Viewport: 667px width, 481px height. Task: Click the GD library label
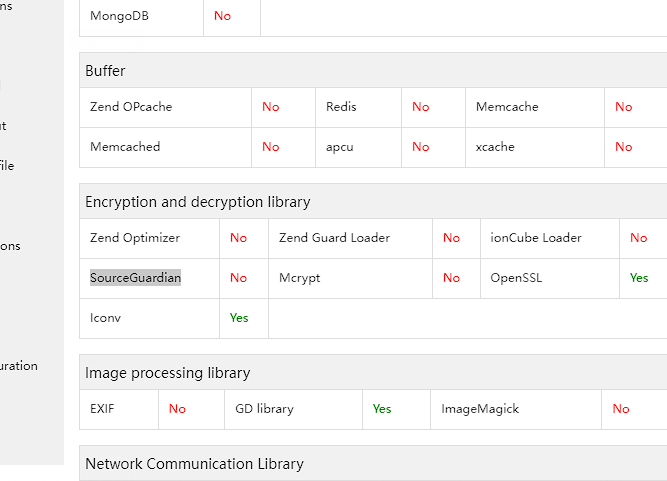tap(265, 409)
